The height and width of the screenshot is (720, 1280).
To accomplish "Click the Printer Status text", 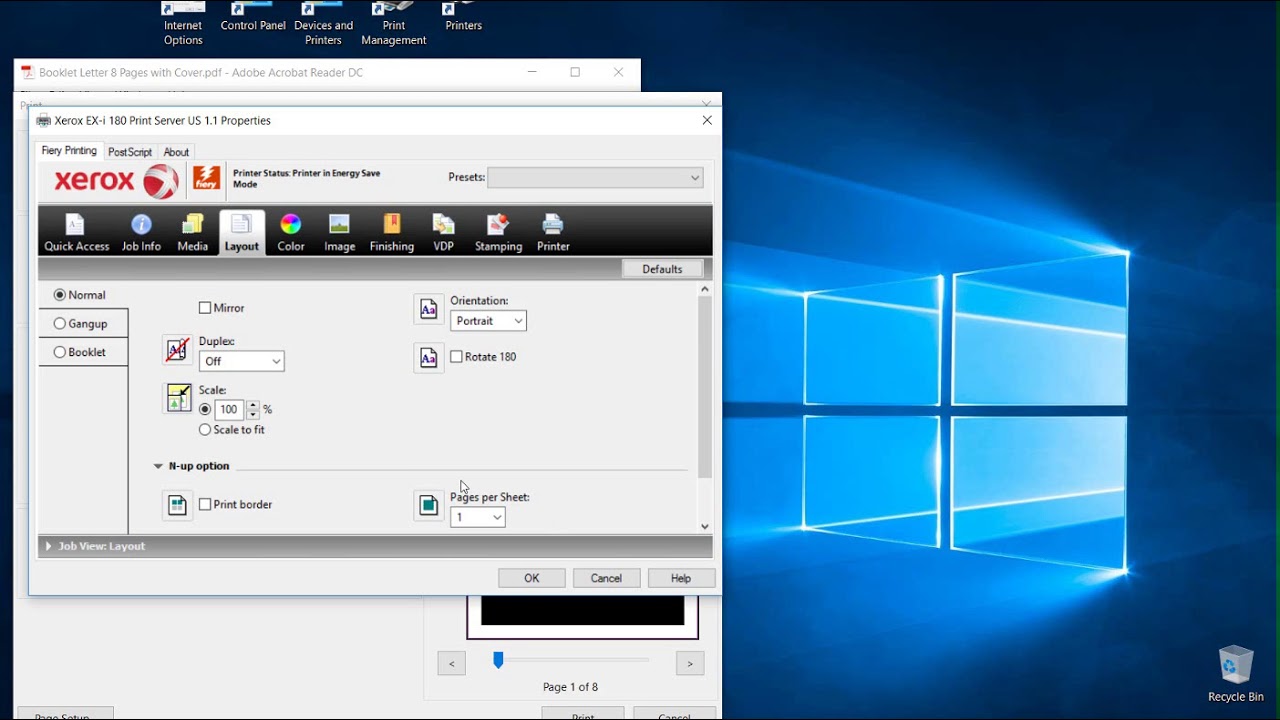I will tap(307, 179).
